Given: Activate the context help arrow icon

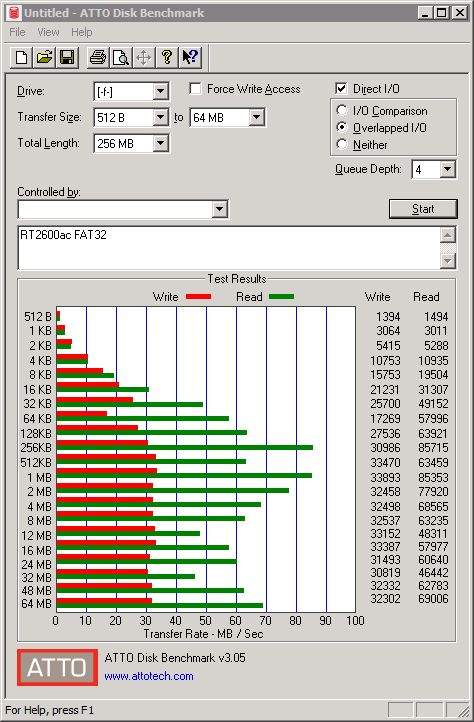Looking at the screenshot, I should 190,58.
